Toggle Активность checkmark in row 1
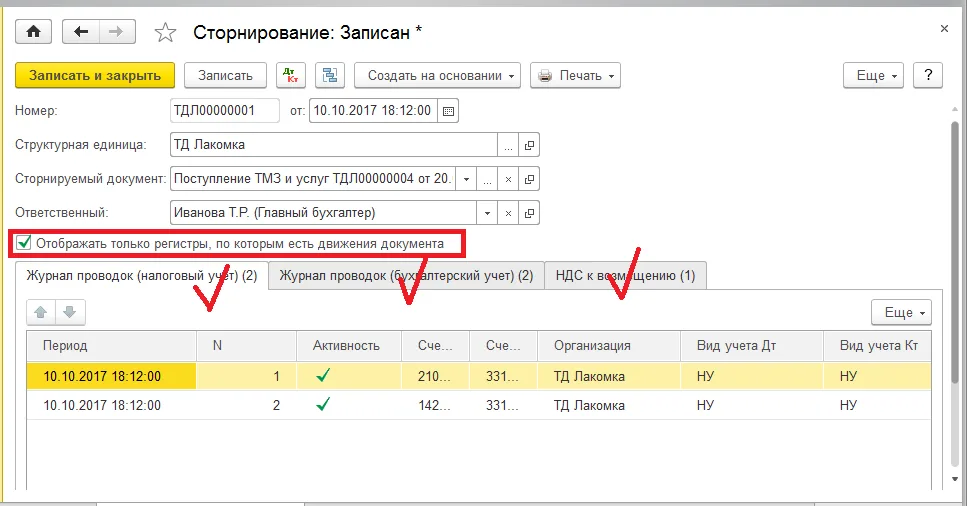The height and width of the screenshot is (506, 967). click(323, 375)
